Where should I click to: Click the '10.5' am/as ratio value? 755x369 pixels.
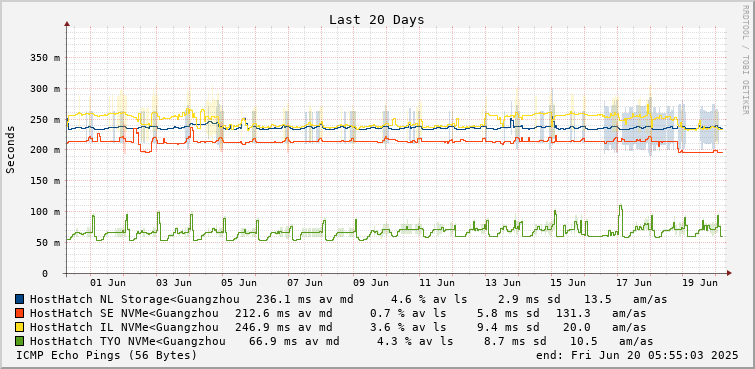[584, 342]
